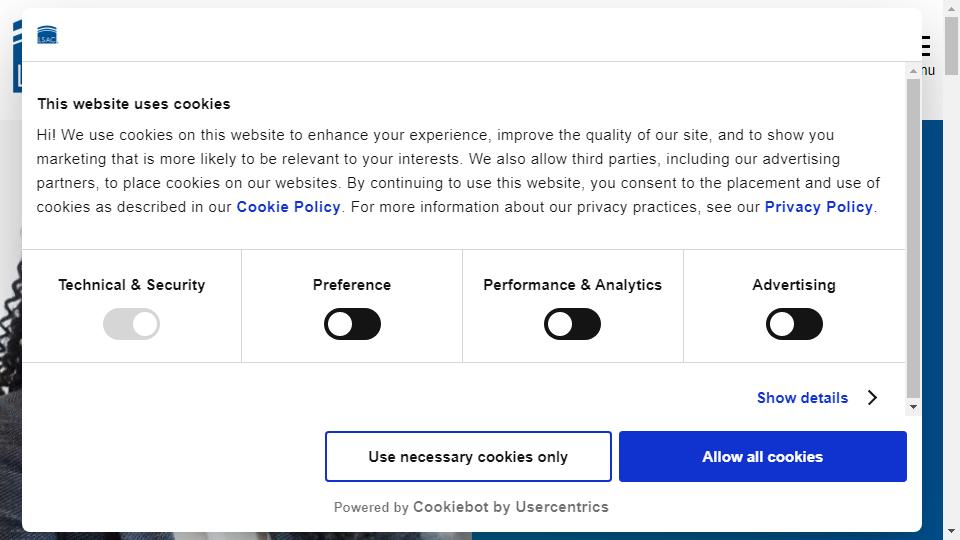Turn on the Advertising cookies toggle
This screenshot has height=540, width=960.
point(794,324)
